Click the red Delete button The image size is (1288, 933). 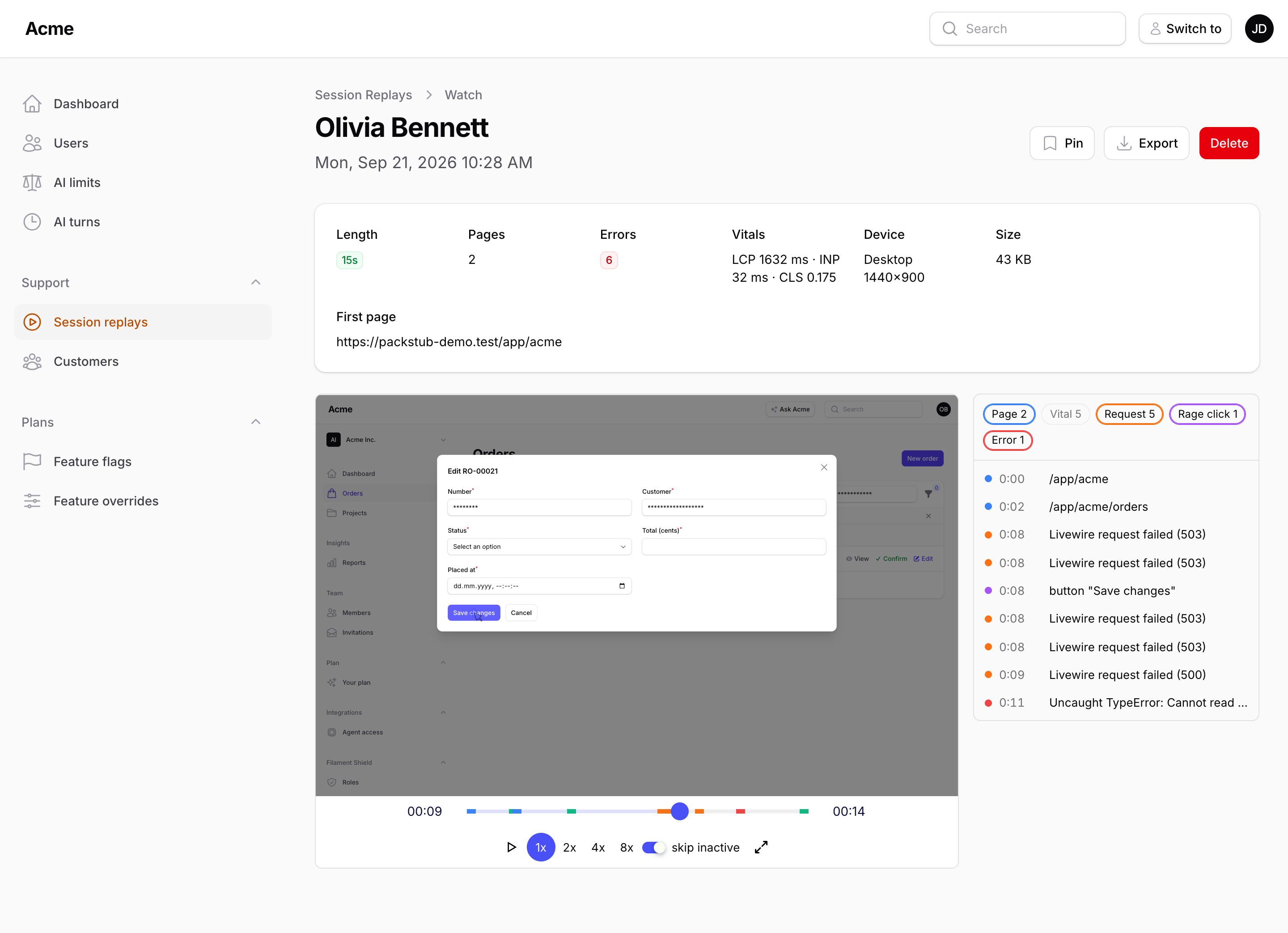(x=1229, y=143)
